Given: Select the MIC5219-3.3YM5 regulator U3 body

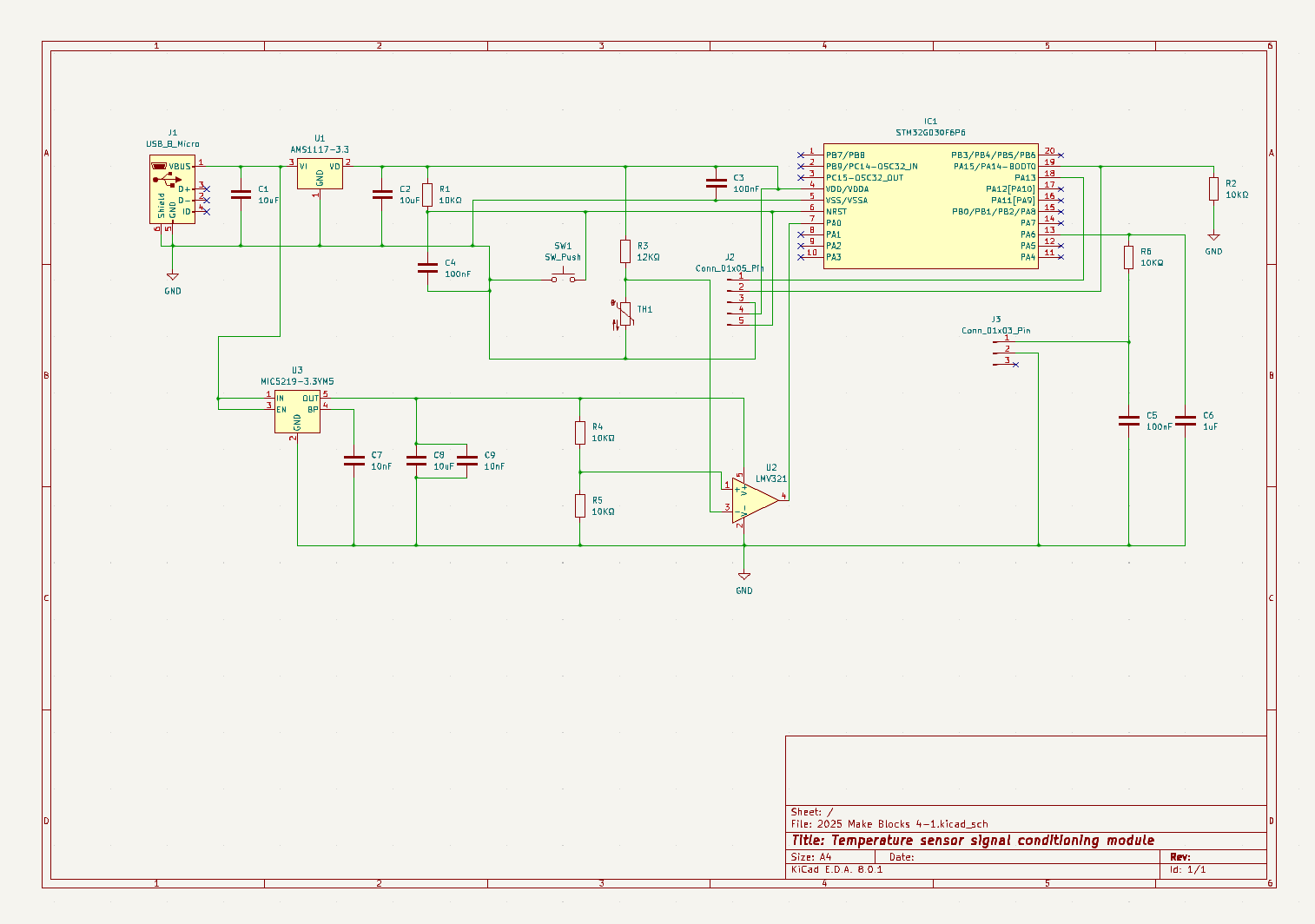Looking at the screenshot, I should coord(297,412).
